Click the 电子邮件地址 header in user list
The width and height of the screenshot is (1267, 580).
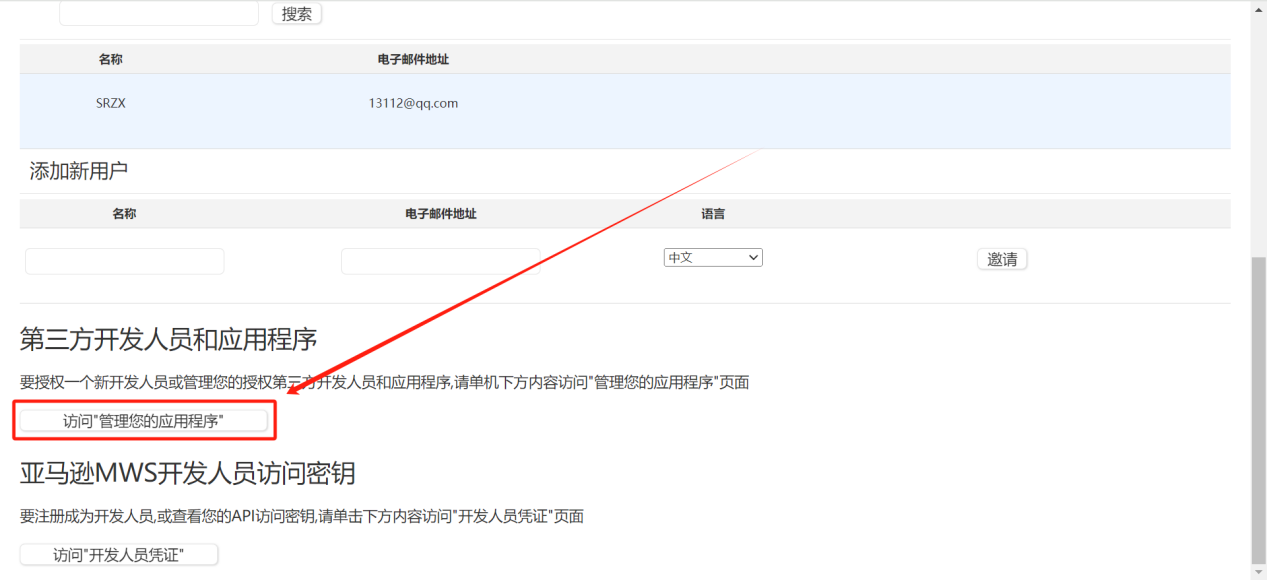413,59
